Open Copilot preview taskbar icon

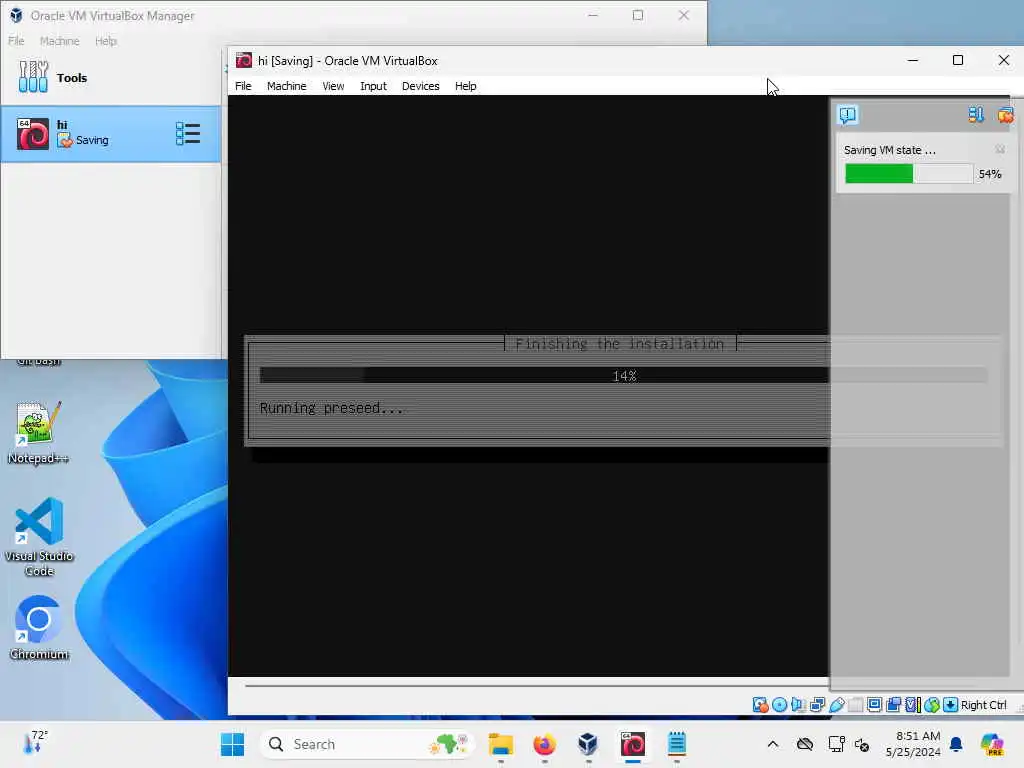coord(992,744)
